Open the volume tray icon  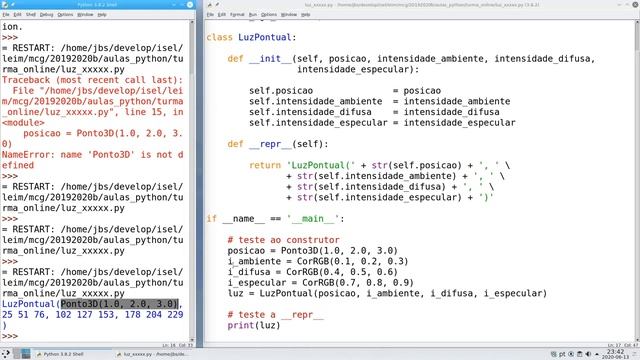(588, 354)
